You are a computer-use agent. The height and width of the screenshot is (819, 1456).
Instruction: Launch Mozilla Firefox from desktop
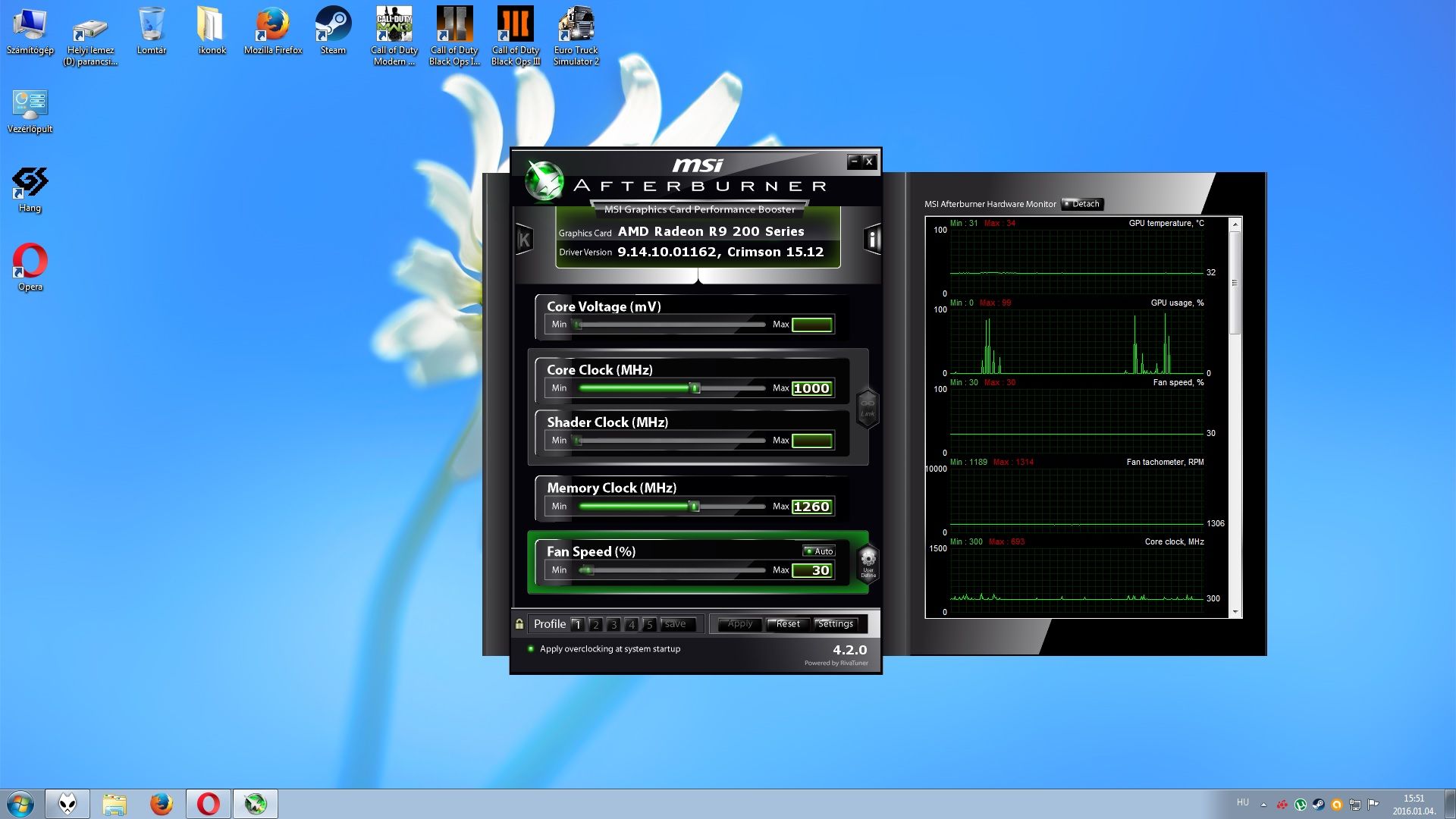[x=273, y=31]
